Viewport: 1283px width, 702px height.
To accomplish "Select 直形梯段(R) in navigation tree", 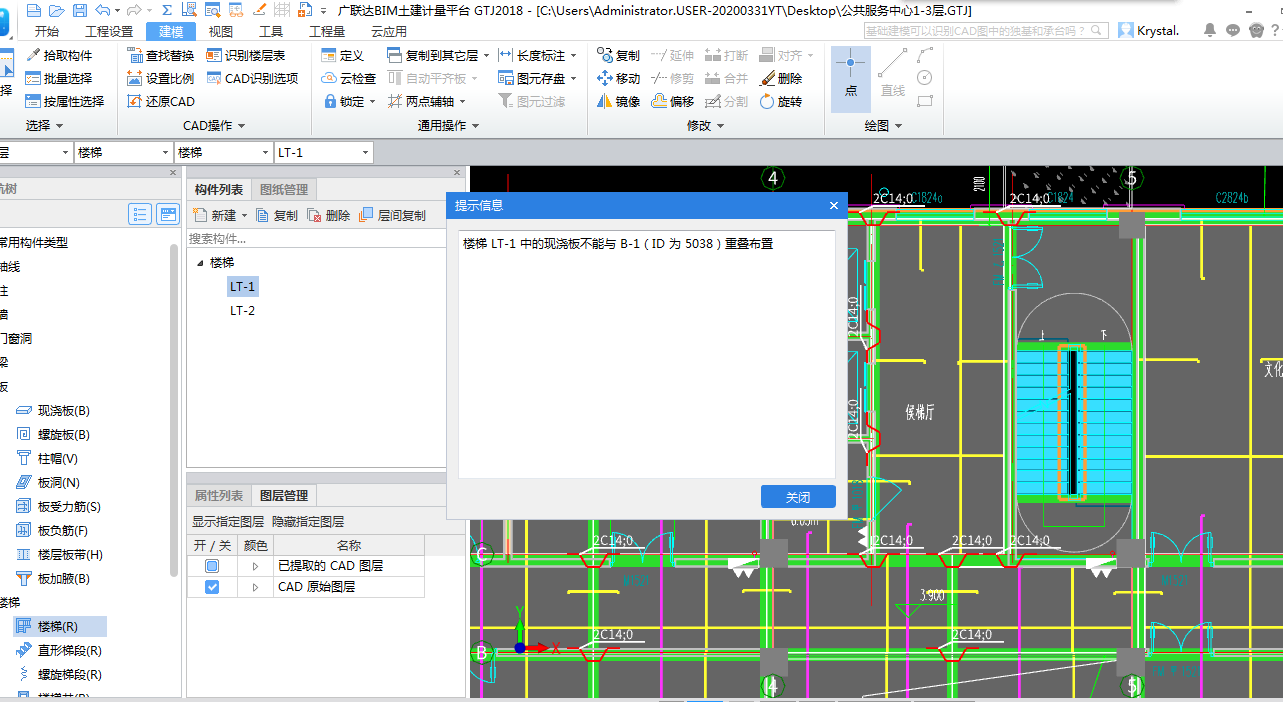I will pyautogui.click(x=59, y=651).
